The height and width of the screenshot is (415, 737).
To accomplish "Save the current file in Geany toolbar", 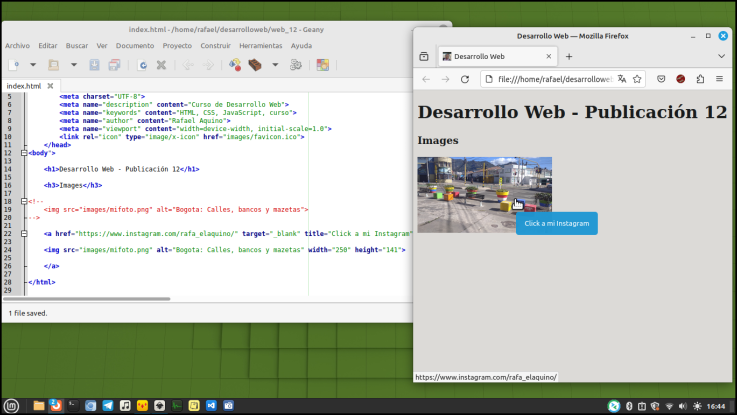I will click(94, 65).
